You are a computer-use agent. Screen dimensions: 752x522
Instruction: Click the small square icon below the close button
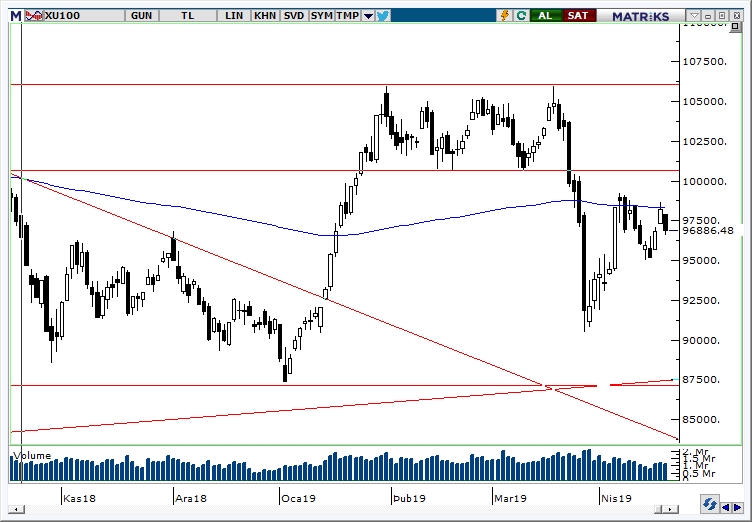pyautogui.click(x=735, y=26)
